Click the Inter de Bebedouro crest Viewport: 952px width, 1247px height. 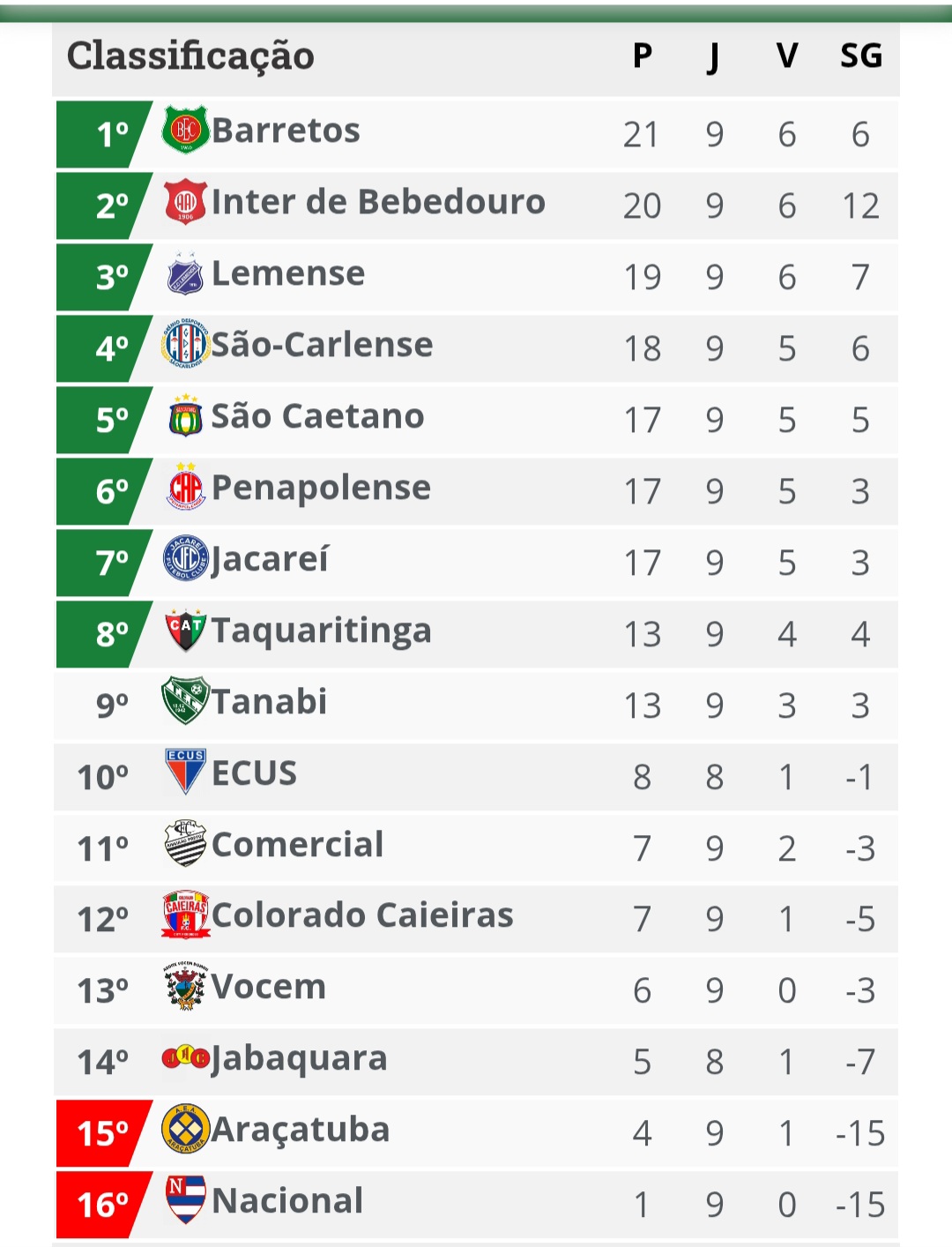[185, 202]
